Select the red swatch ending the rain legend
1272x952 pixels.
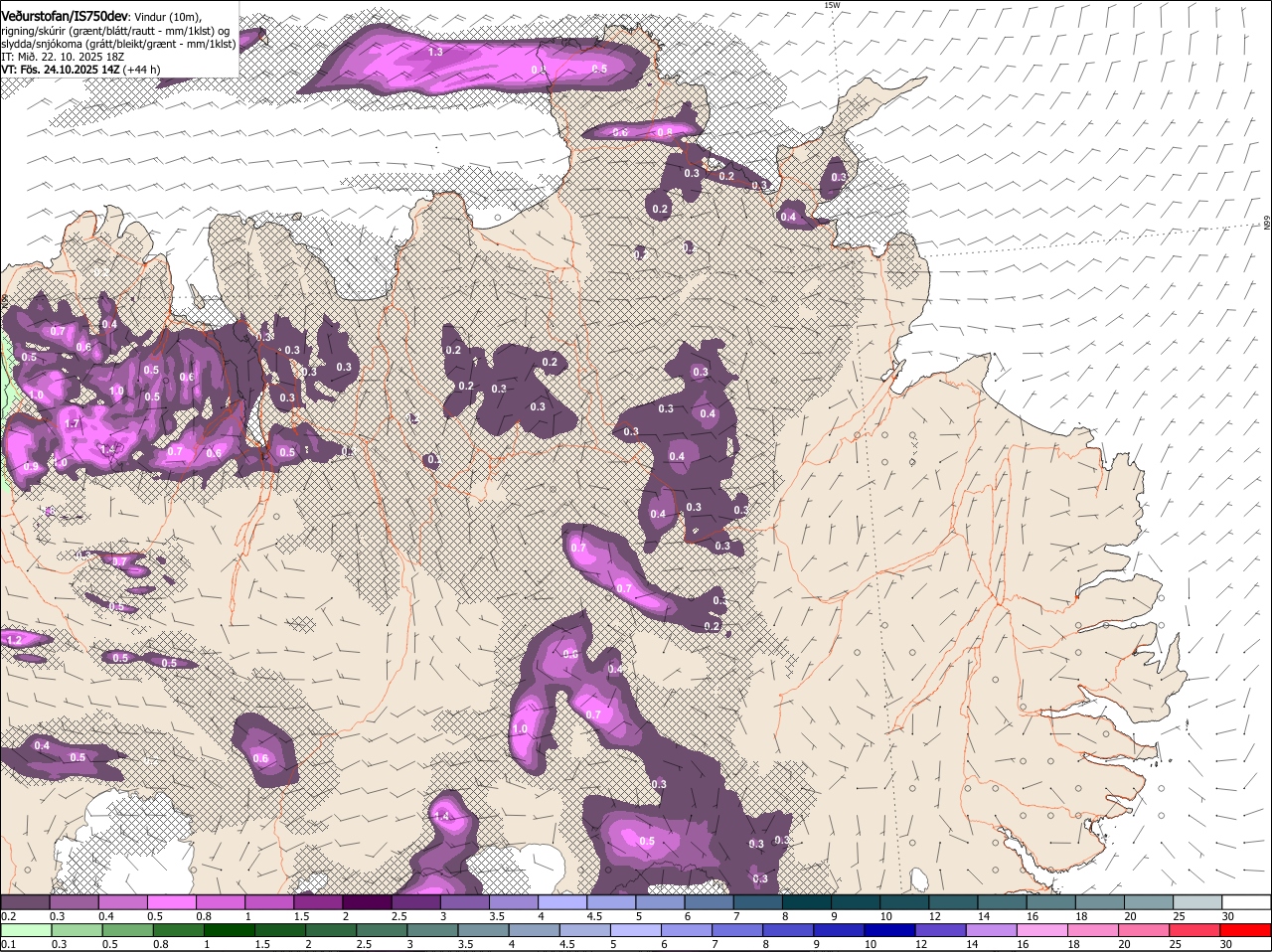pyautogui.click(x=1246, y=930)
